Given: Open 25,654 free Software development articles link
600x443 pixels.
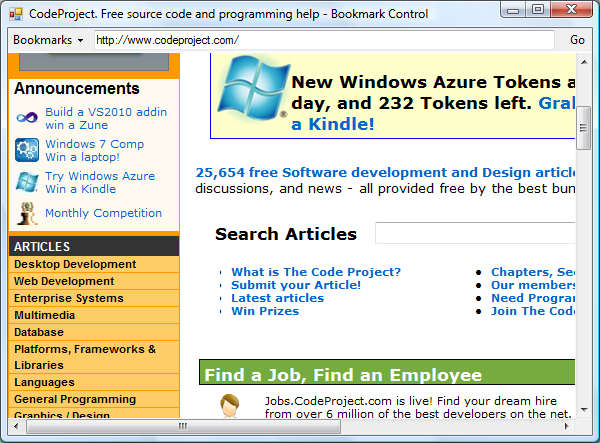Looking at the screenshot, I should click(x=385, y=173).
